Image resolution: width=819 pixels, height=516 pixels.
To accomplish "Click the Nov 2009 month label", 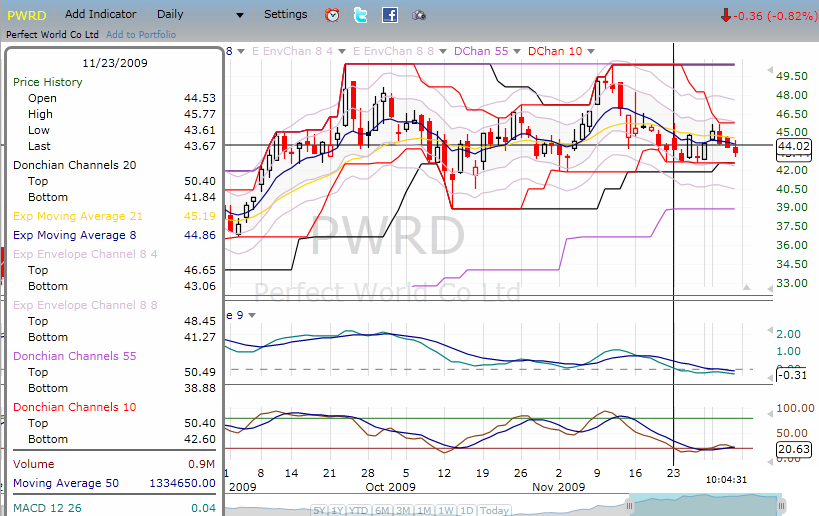I will (558, 487).
